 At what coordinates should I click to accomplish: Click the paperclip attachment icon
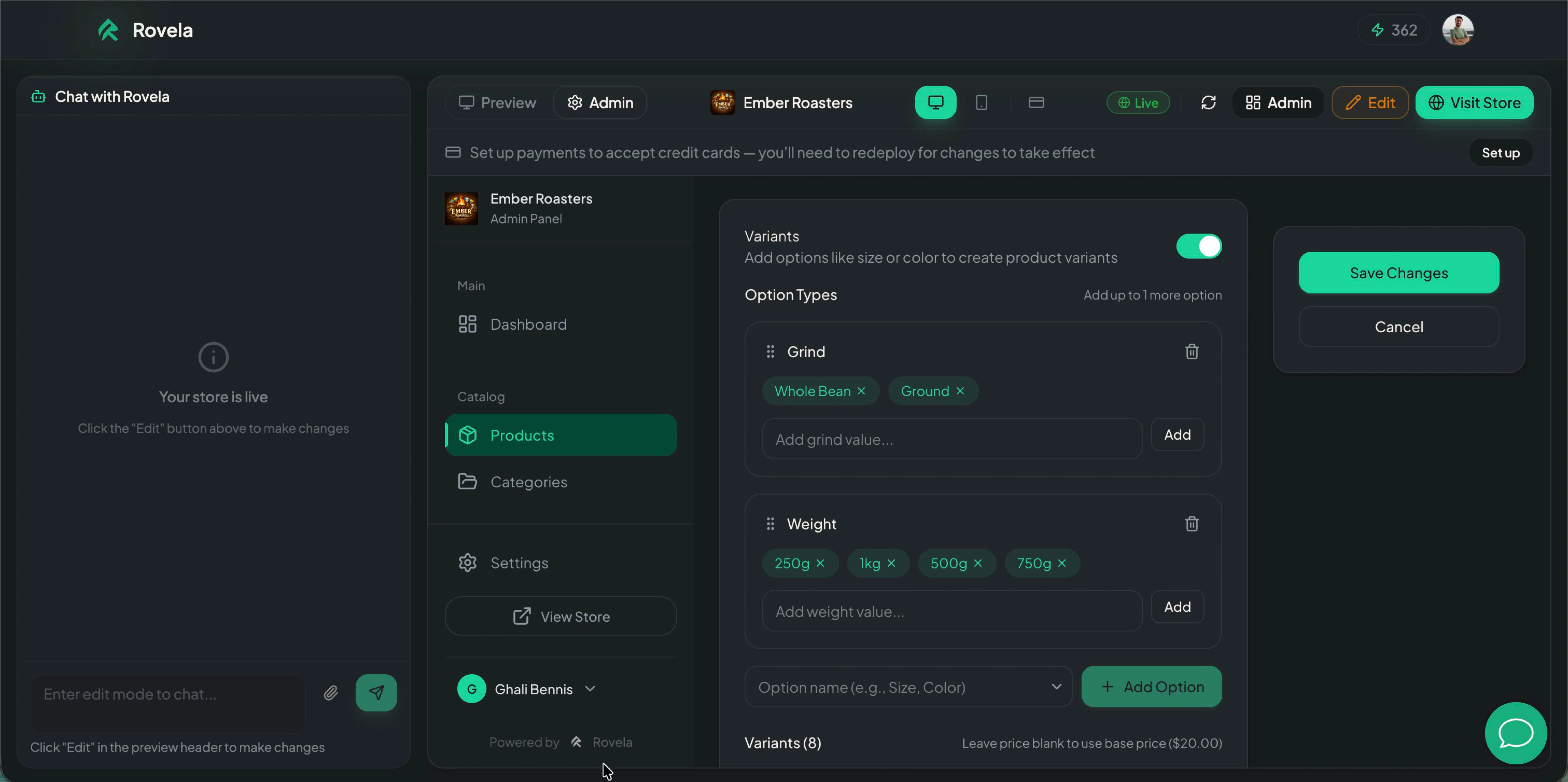pos(330,693)
